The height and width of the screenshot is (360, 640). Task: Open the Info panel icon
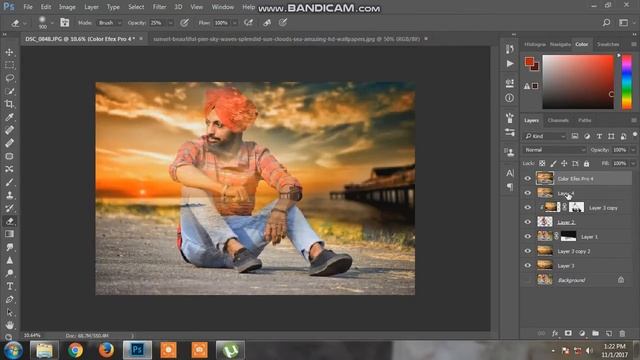(509, 98)
